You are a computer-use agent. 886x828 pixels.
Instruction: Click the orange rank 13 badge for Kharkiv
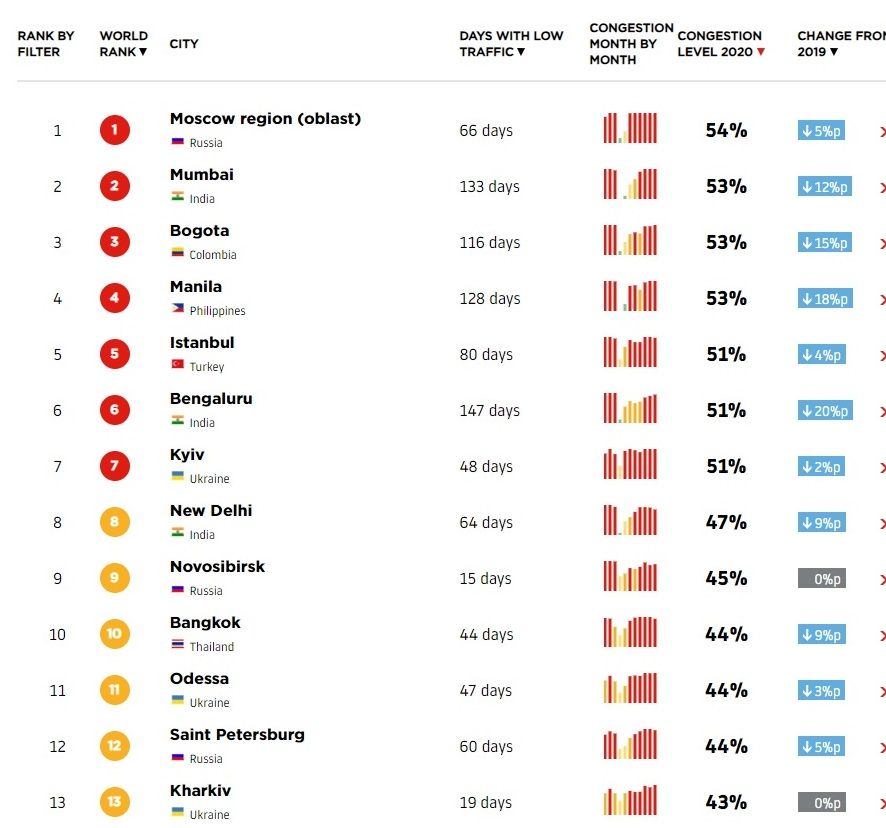click(114, 802)
